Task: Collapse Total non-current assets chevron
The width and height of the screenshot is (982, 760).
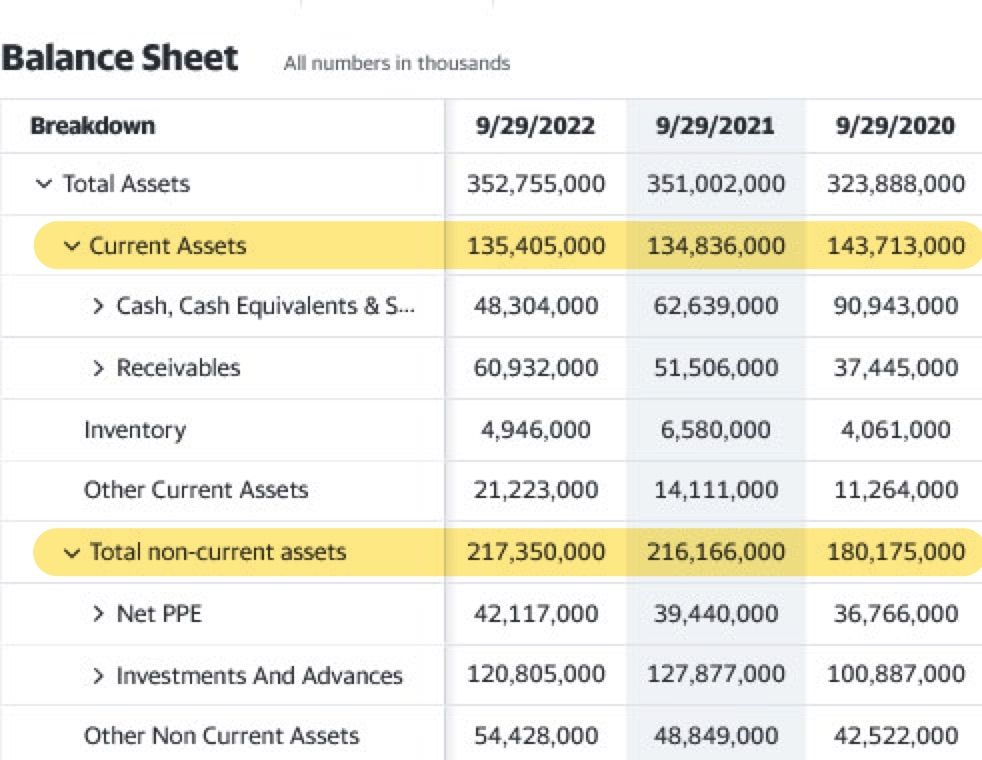Action: pyautogui.click(x=70, y=552)
